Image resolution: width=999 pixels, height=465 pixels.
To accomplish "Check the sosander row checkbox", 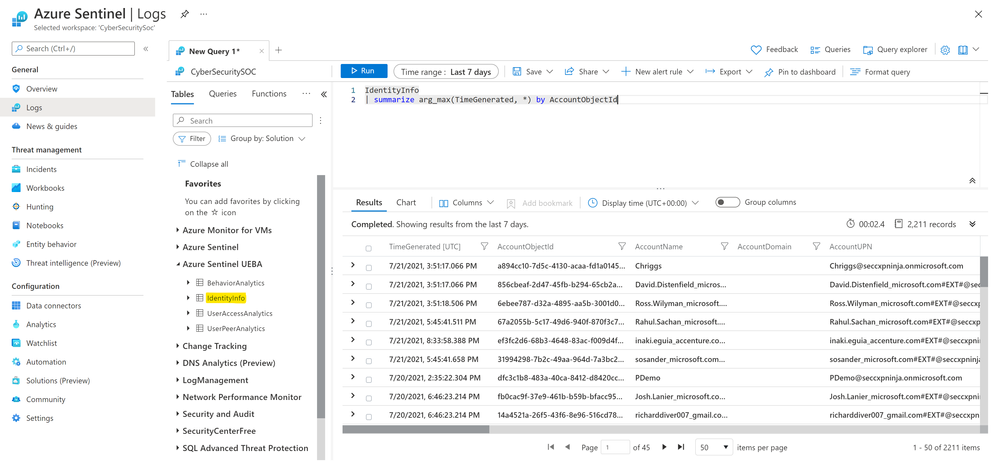I will tap(368, 361).
